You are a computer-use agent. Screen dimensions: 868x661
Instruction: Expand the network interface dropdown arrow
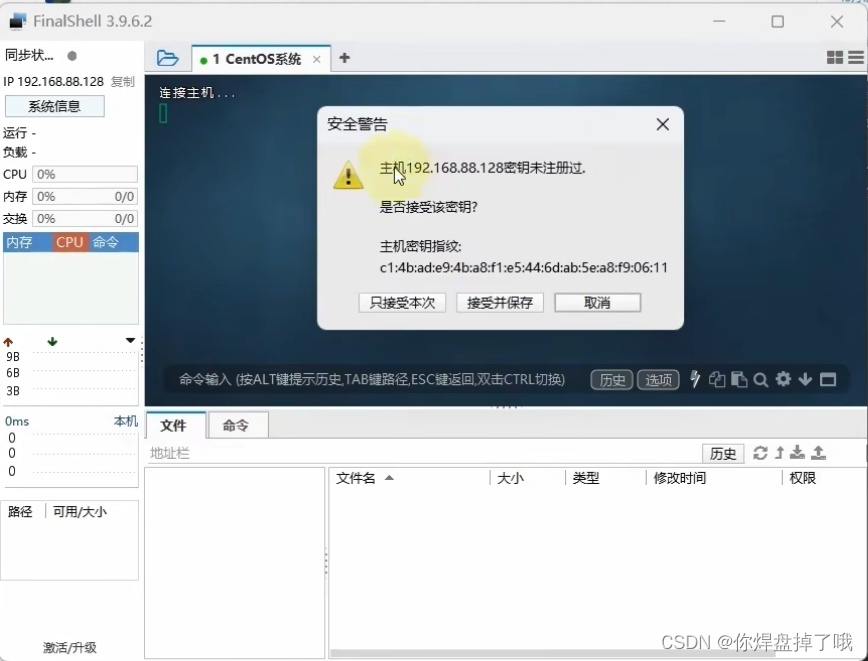tap(130, 340)
